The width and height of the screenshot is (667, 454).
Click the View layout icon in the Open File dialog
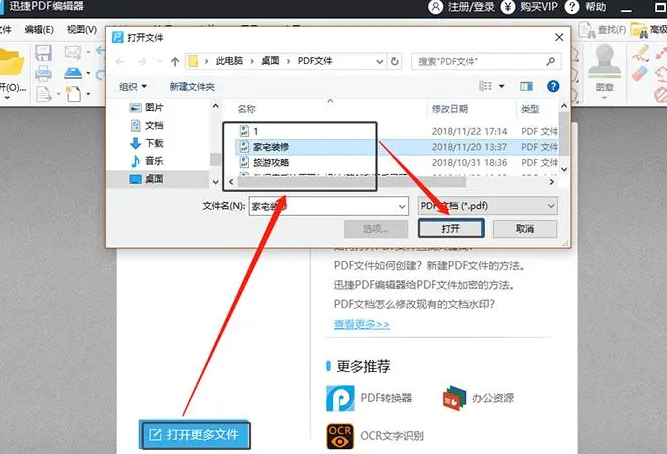click(486, 86)
